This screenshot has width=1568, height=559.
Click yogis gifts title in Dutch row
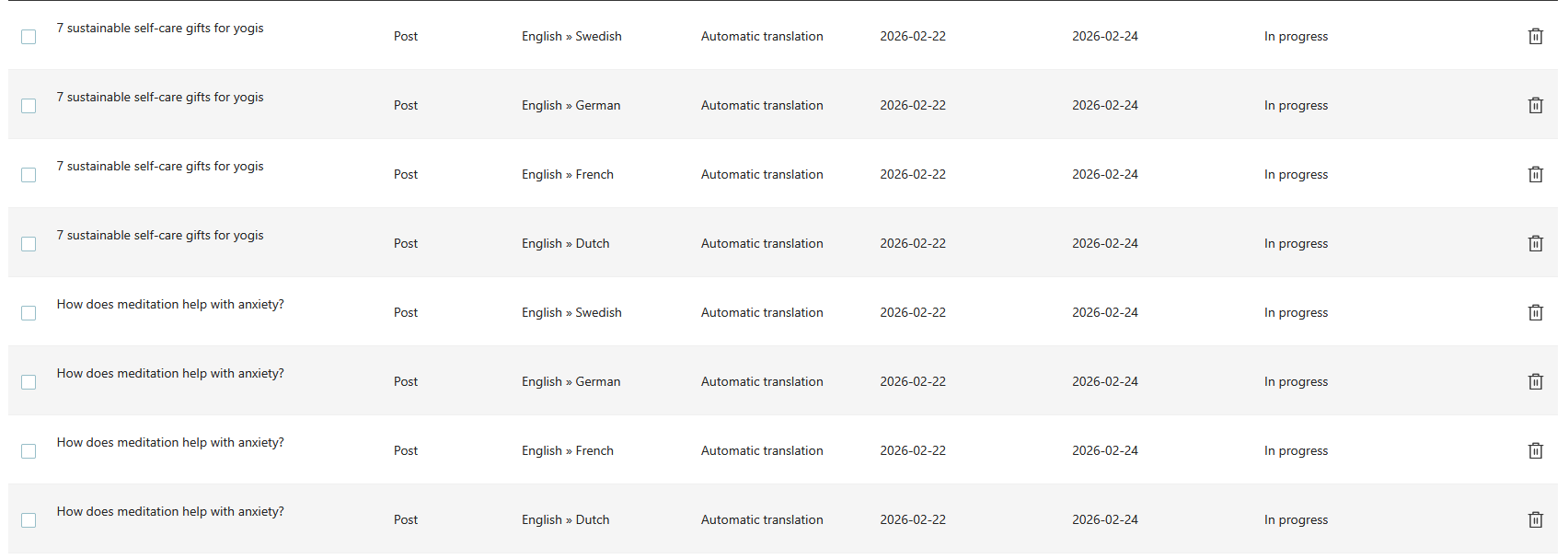pyautogui.click(x=160, y=236)
